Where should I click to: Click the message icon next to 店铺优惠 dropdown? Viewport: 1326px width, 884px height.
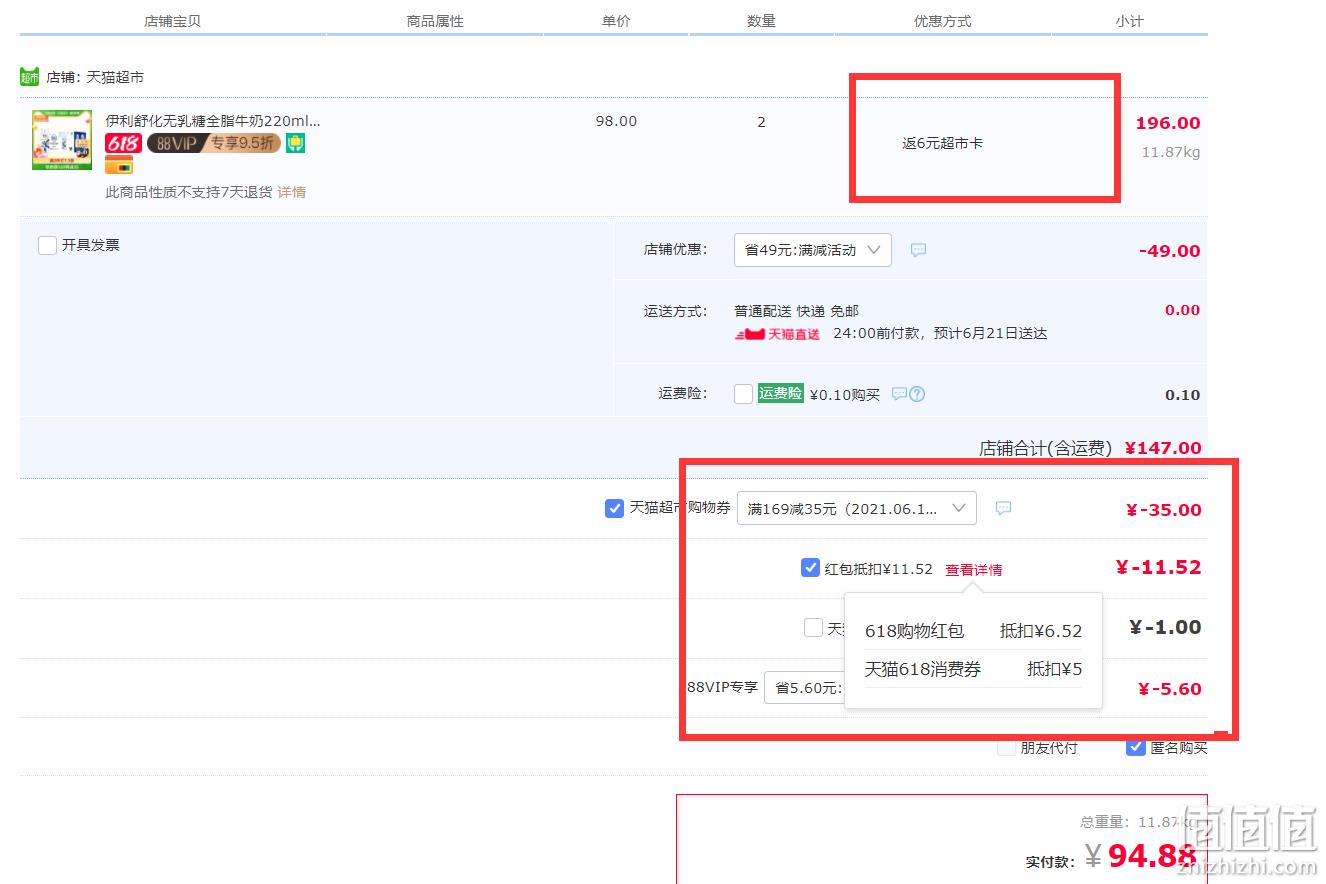point(918,250)
